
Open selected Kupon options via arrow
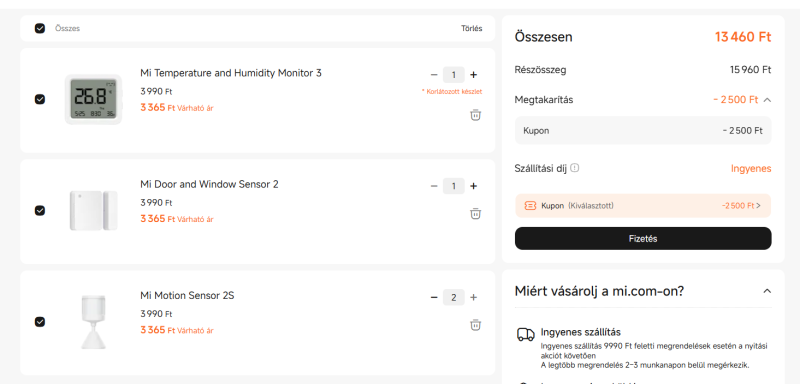point(758,206)
